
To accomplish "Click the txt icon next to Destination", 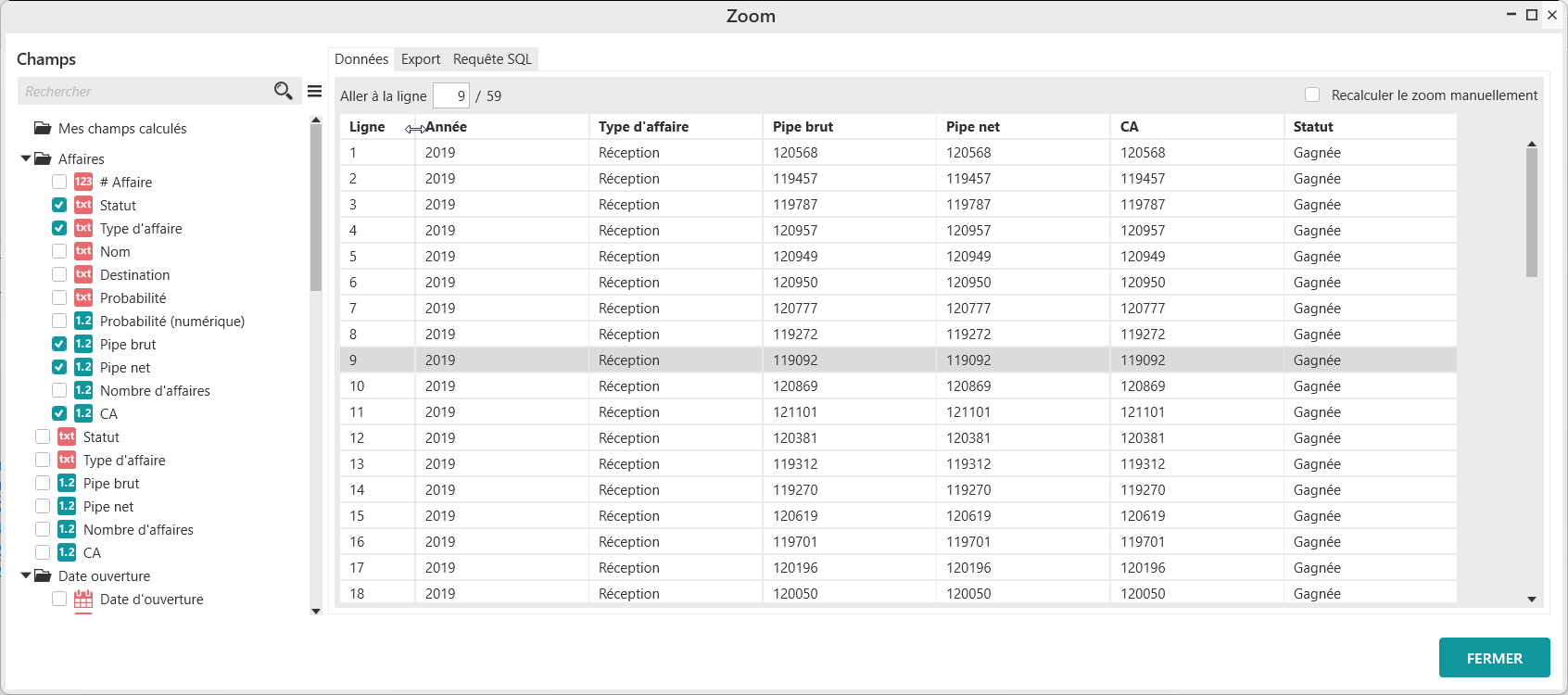I will tap(83, 274).
